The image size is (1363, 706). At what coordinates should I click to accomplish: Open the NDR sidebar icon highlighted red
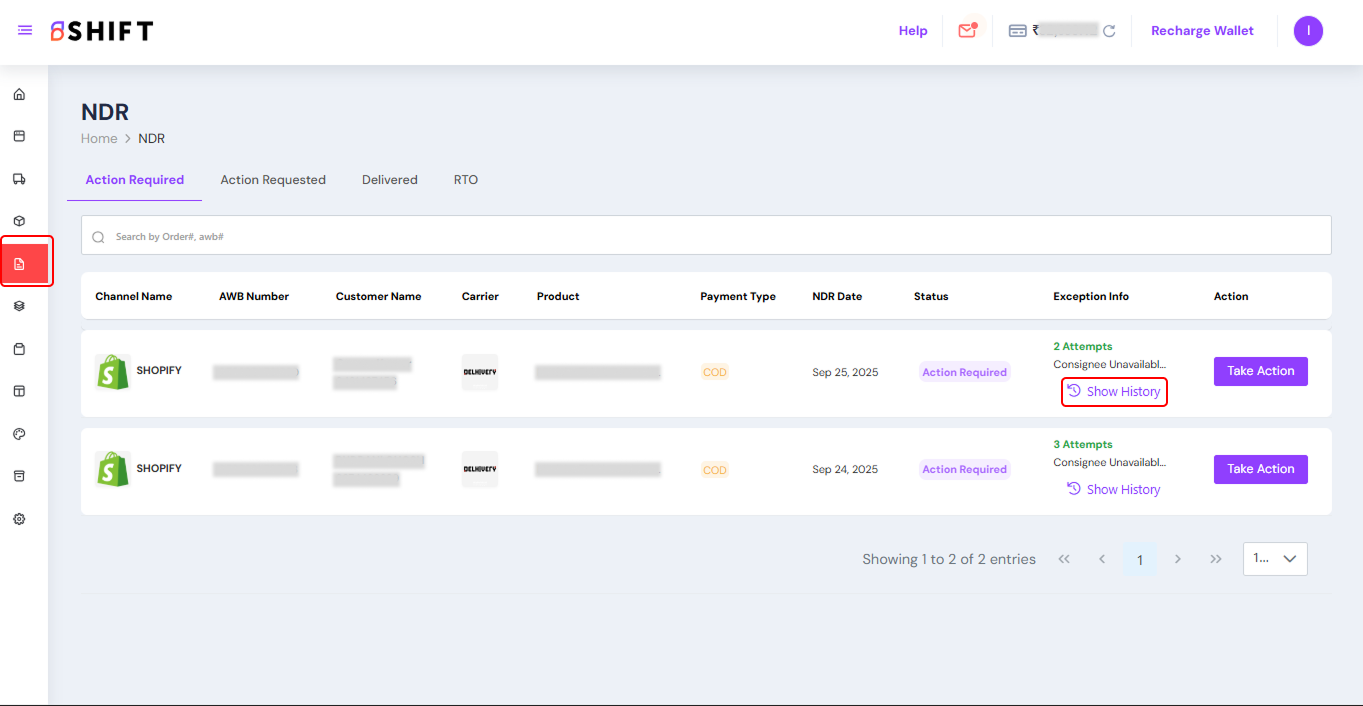(19, 264)
